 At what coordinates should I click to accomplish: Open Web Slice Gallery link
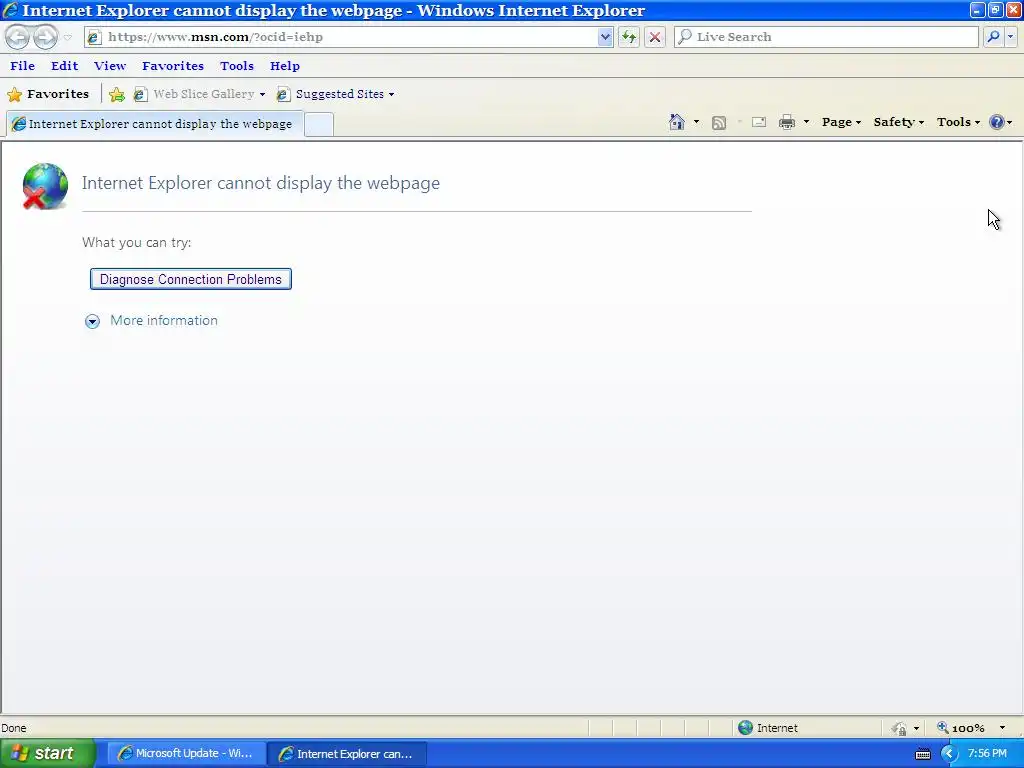point(195,94)
